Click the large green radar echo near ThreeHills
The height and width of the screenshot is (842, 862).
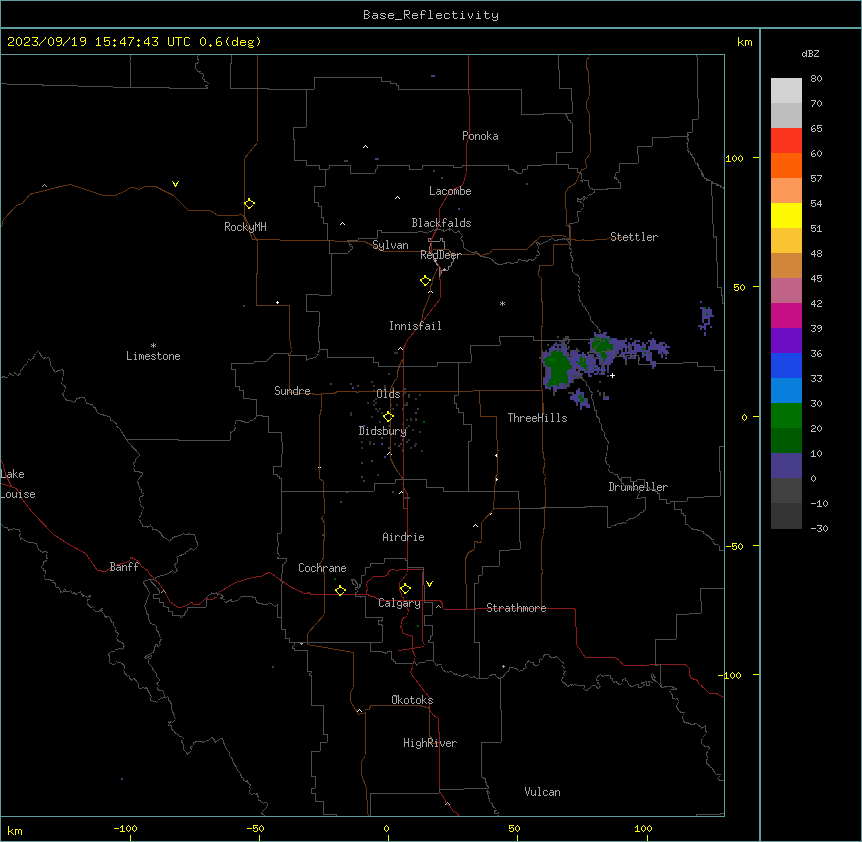(x=559, y=368)
